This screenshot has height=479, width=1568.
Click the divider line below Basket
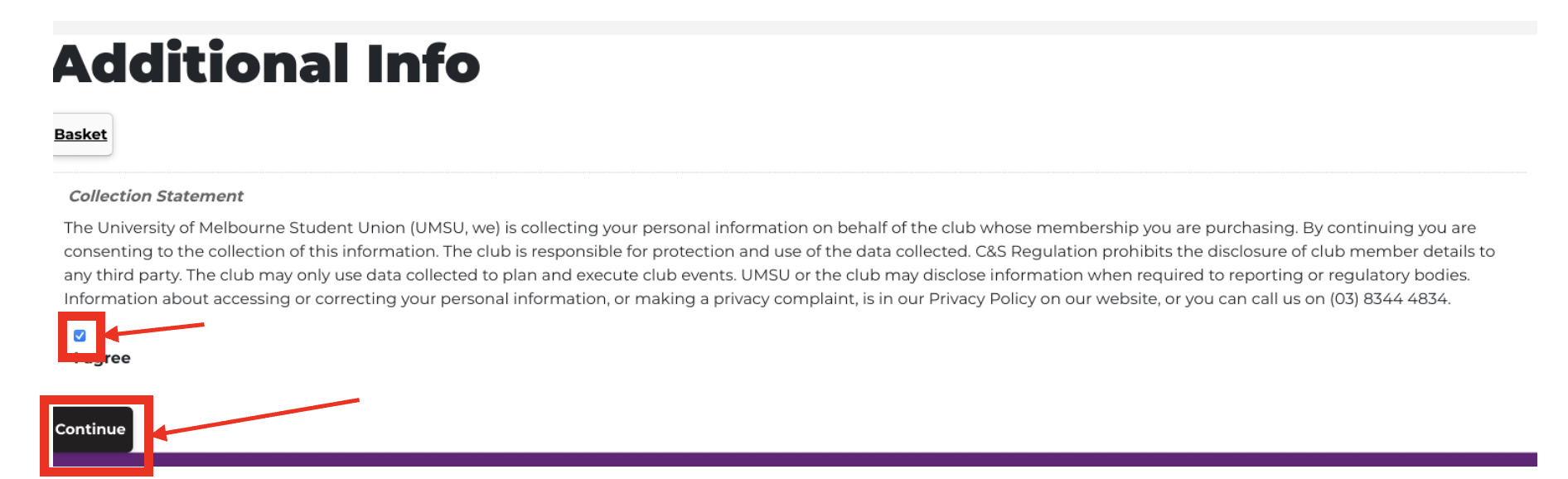[789, 172]
